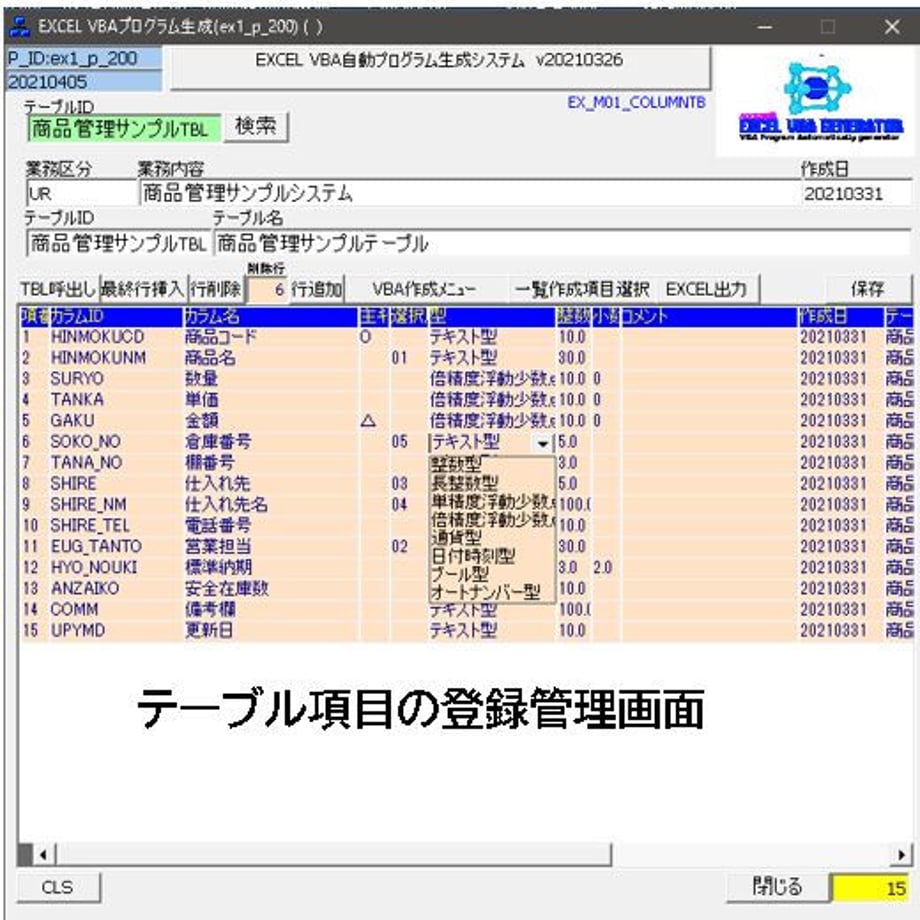
Task: Click the 閉じる close button
Action: (x=777, y=887)
